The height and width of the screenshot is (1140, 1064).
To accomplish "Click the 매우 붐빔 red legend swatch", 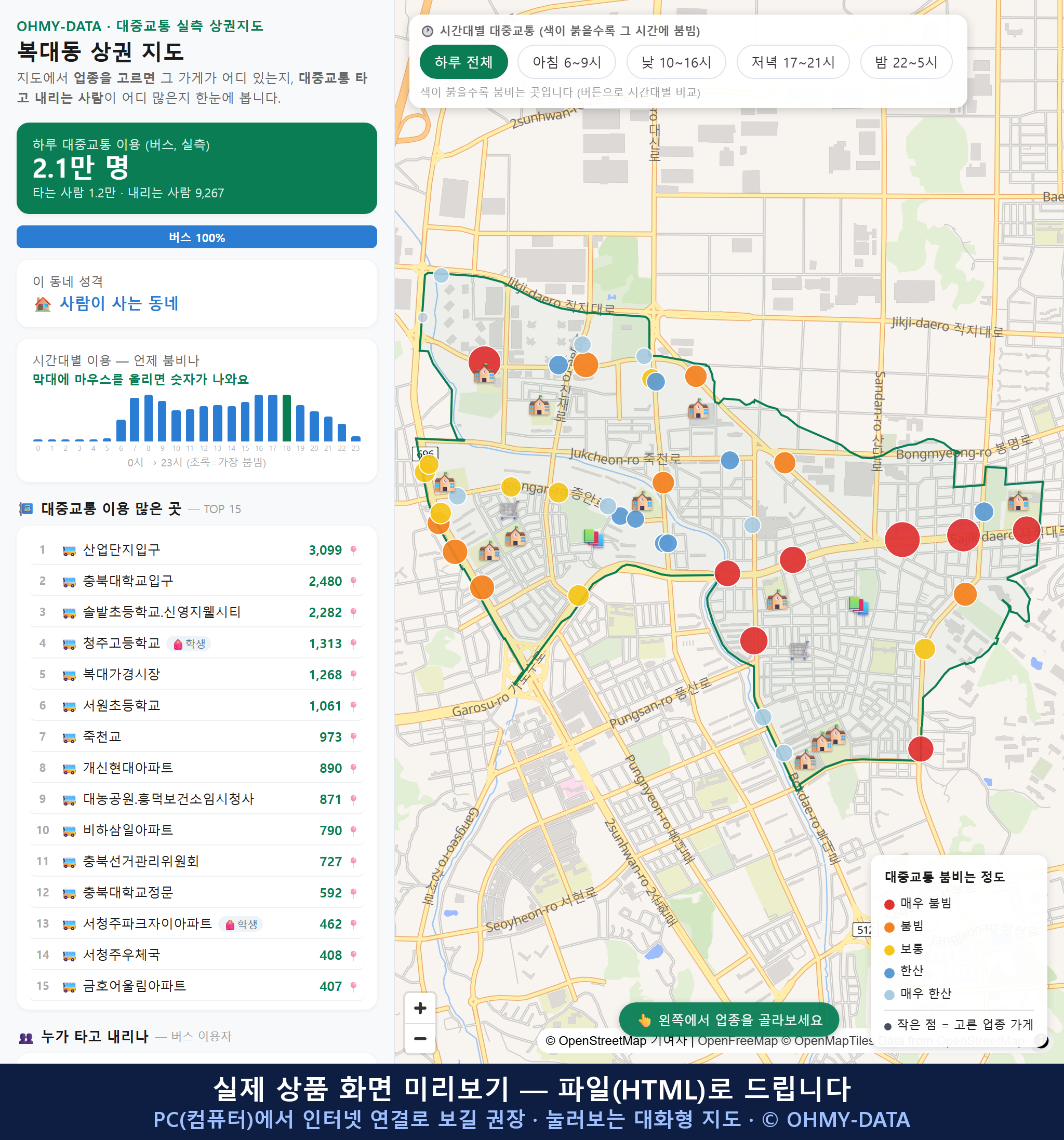I will coord(889,904).
